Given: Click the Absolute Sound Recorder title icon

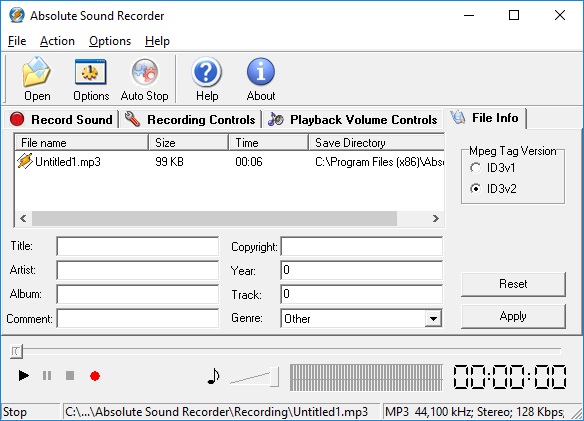Looking at the screenshot, I should pyautogui.click(x=17, y=15).
